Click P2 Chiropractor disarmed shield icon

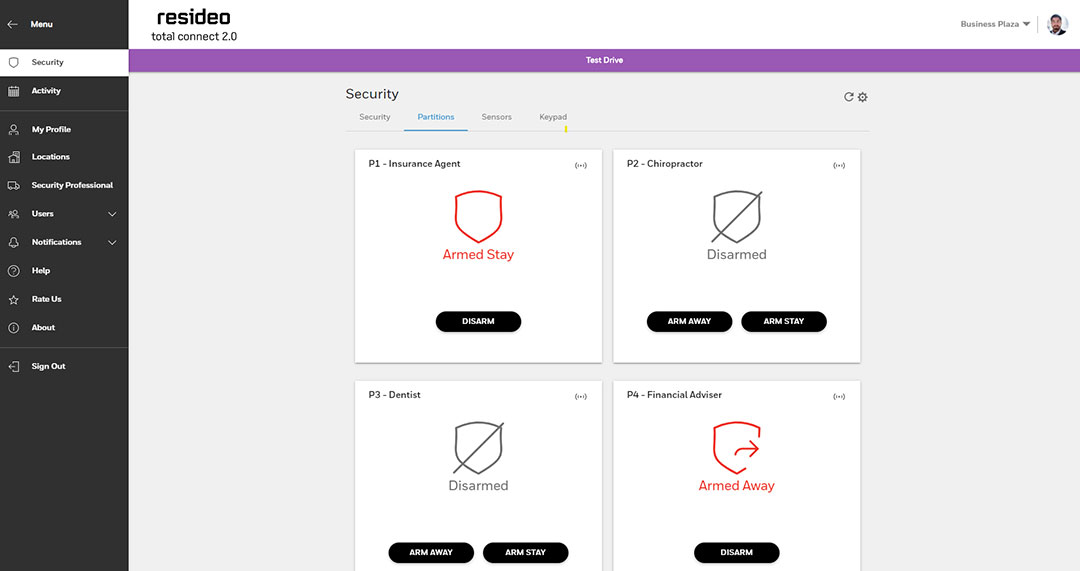tap(736, 216)
